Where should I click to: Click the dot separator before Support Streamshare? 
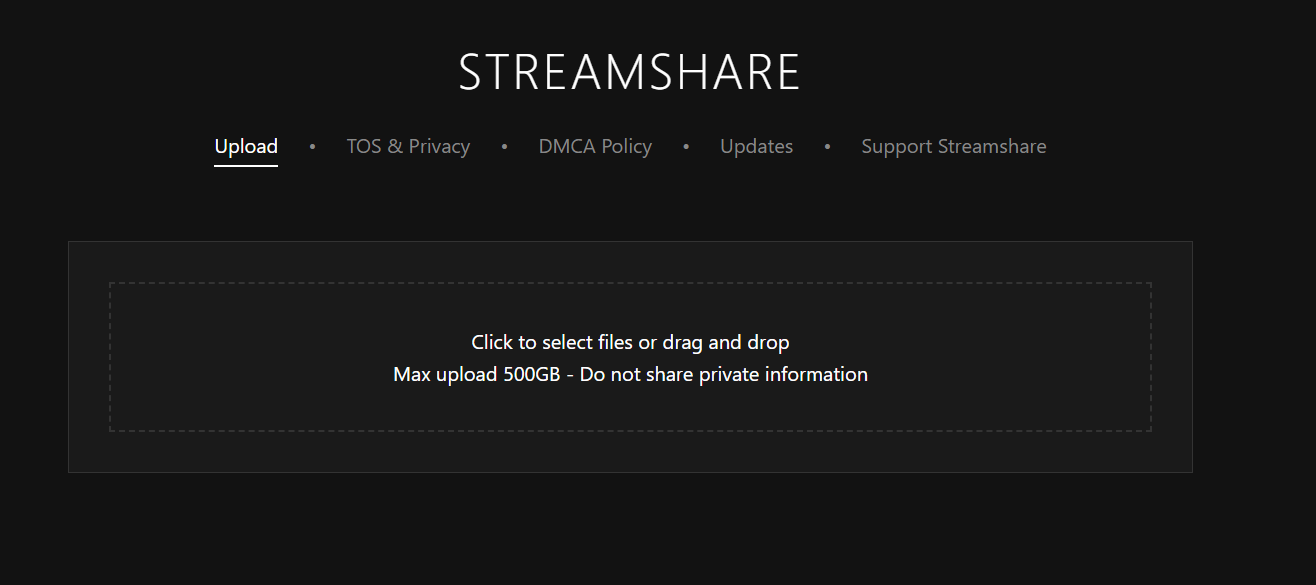pos(827,147)
